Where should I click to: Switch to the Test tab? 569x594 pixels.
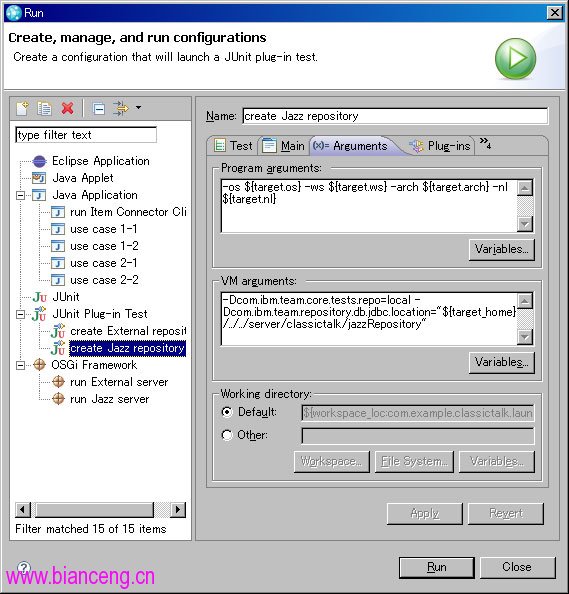tap(233, 146)
